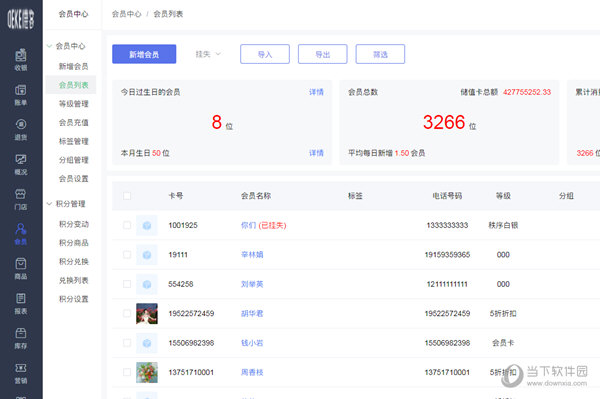The image size is (600, 399).
Task: Click the 导出 export button
Action: point(323,54)
